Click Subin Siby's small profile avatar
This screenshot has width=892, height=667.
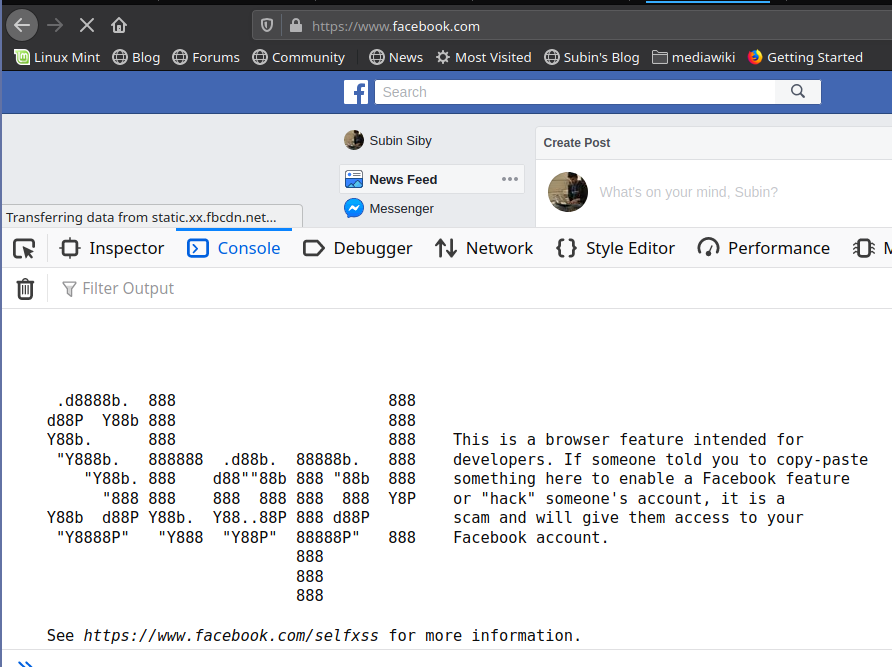(x=354, y=140)
